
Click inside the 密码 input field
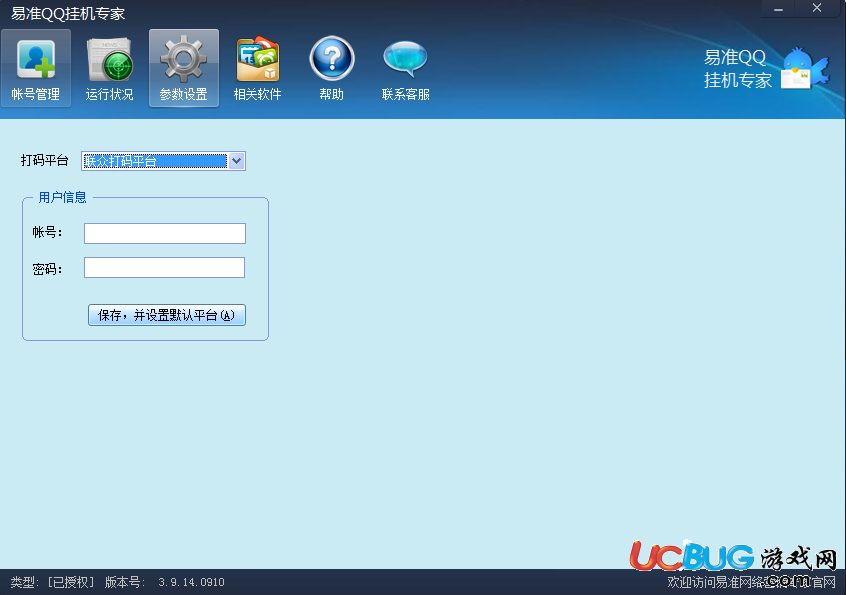coord(165,268)
